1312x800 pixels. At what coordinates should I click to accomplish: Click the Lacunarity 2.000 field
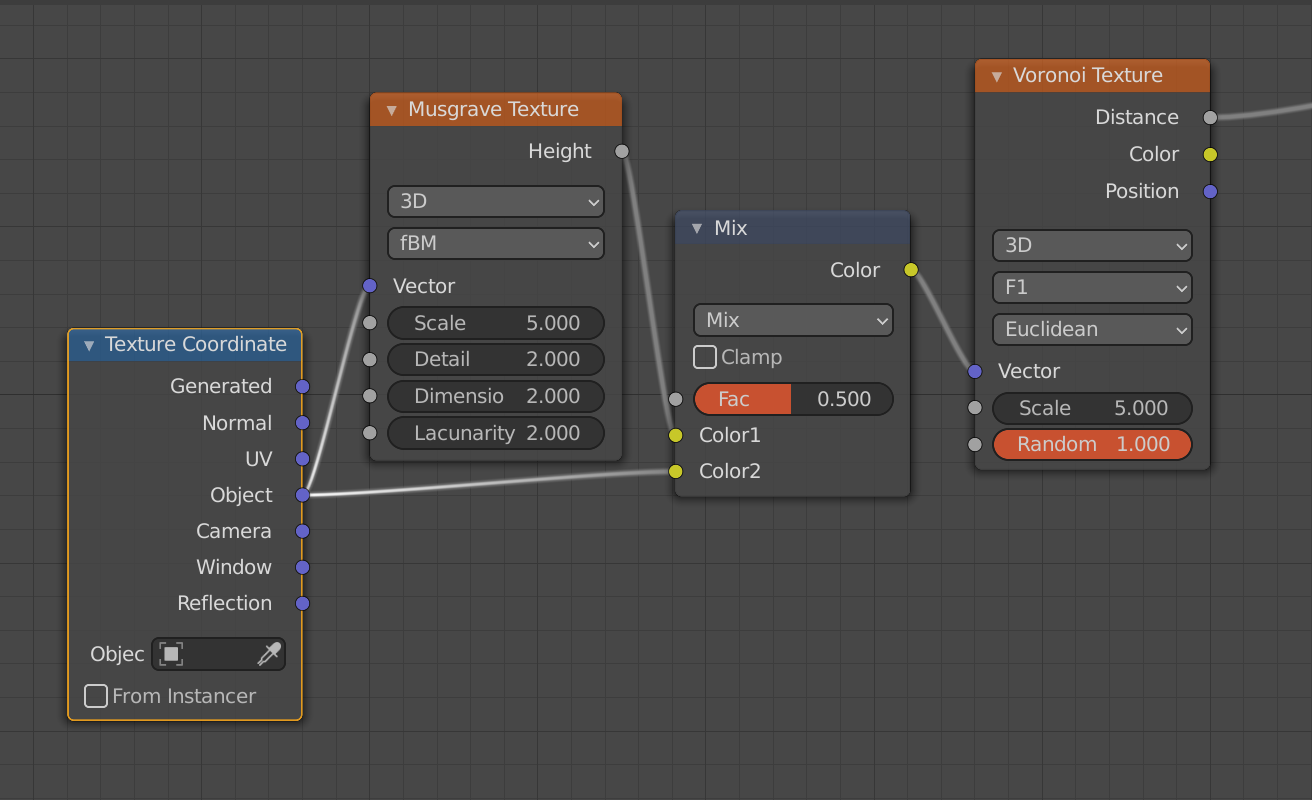point(496,433)
